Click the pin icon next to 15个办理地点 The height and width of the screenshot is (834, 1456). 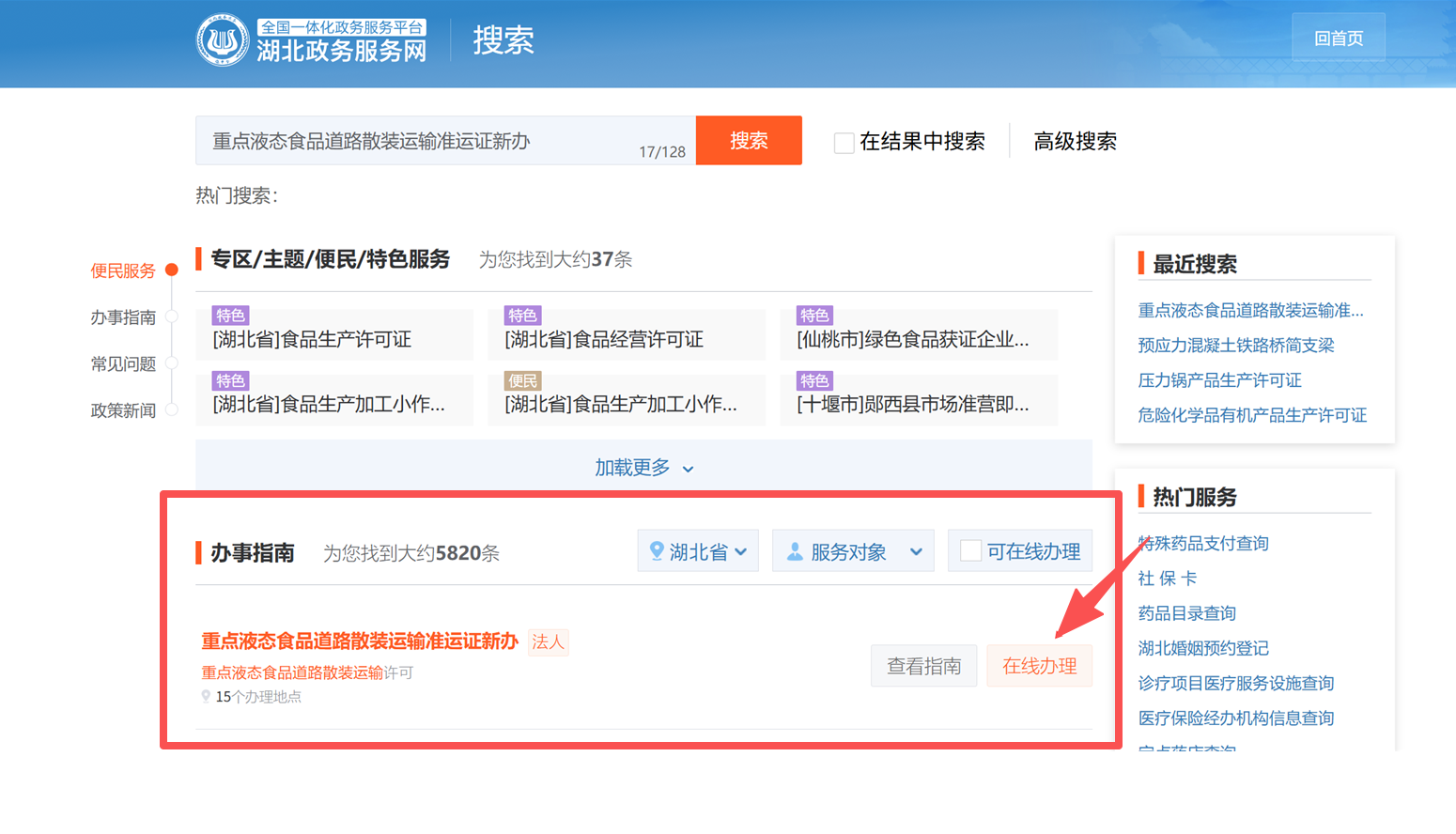coord(206,697)
